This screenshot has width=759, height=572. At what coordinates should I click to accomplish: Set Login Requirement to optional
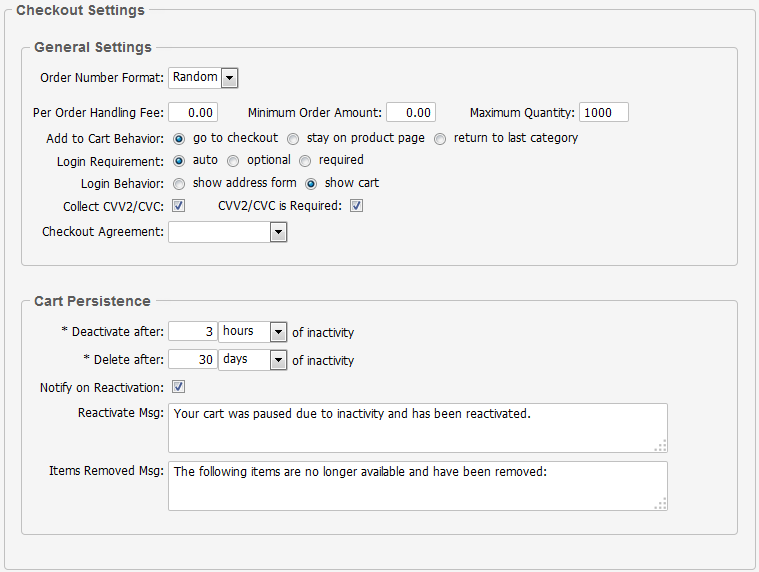click(x=233, y=161)
